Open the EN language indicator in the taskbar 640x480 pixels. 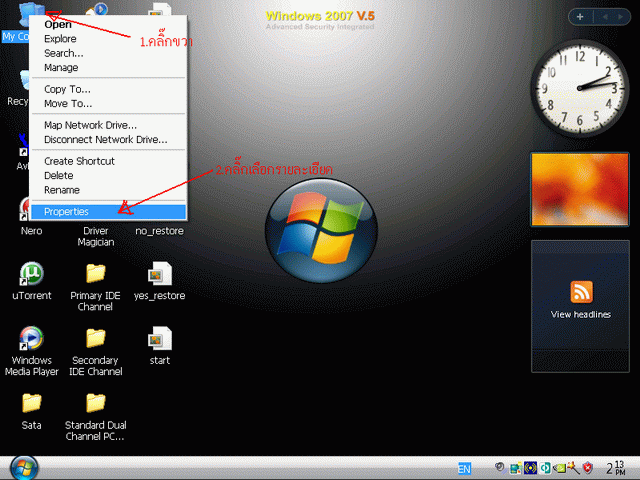click(x=464, y=468)
